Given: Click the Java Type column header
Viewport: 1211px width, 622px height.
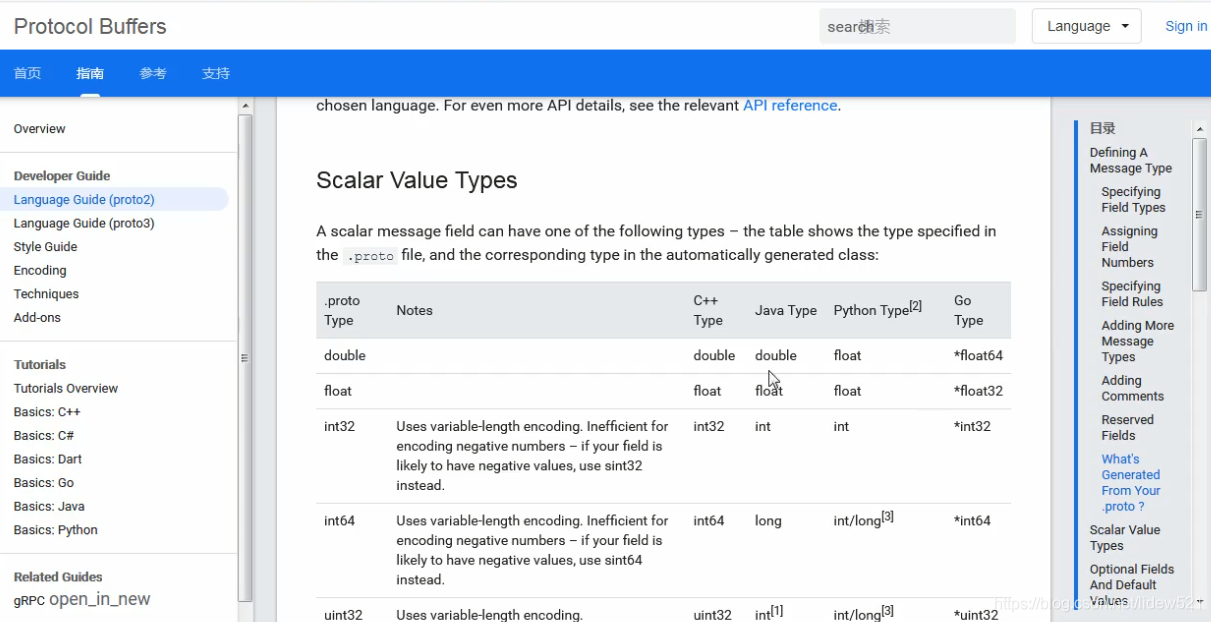Looking at the screenshot, I should pos(786,310).
